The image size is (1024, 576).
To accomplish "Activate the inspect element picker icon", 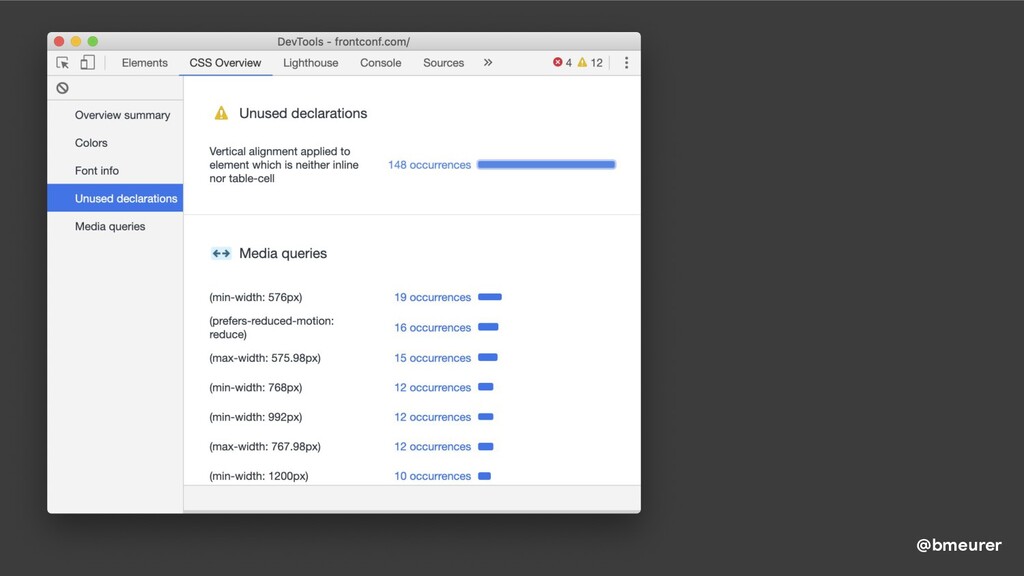I will coord(63,63).
